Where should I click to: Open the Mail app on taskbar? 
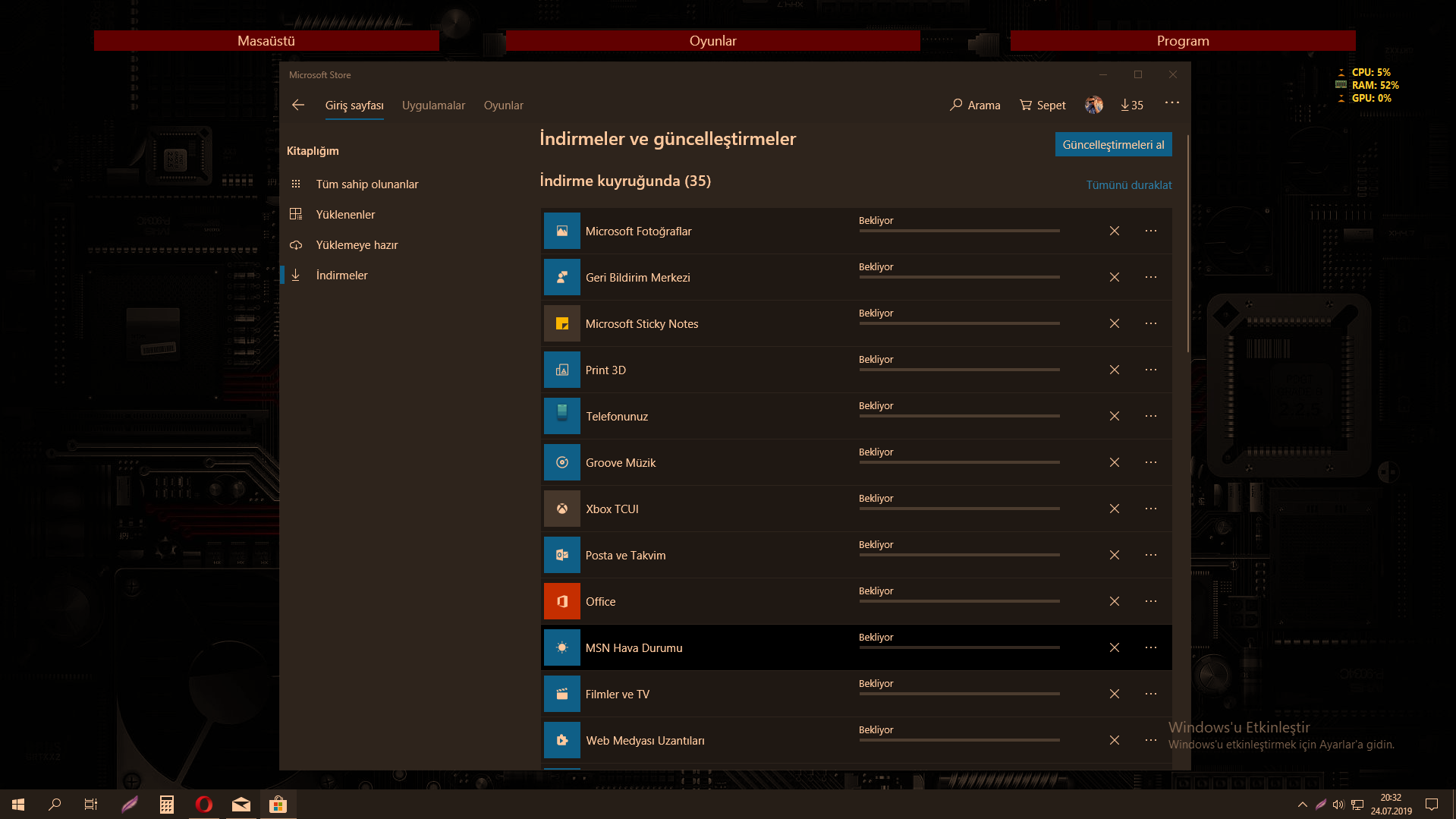coord(241,805)
